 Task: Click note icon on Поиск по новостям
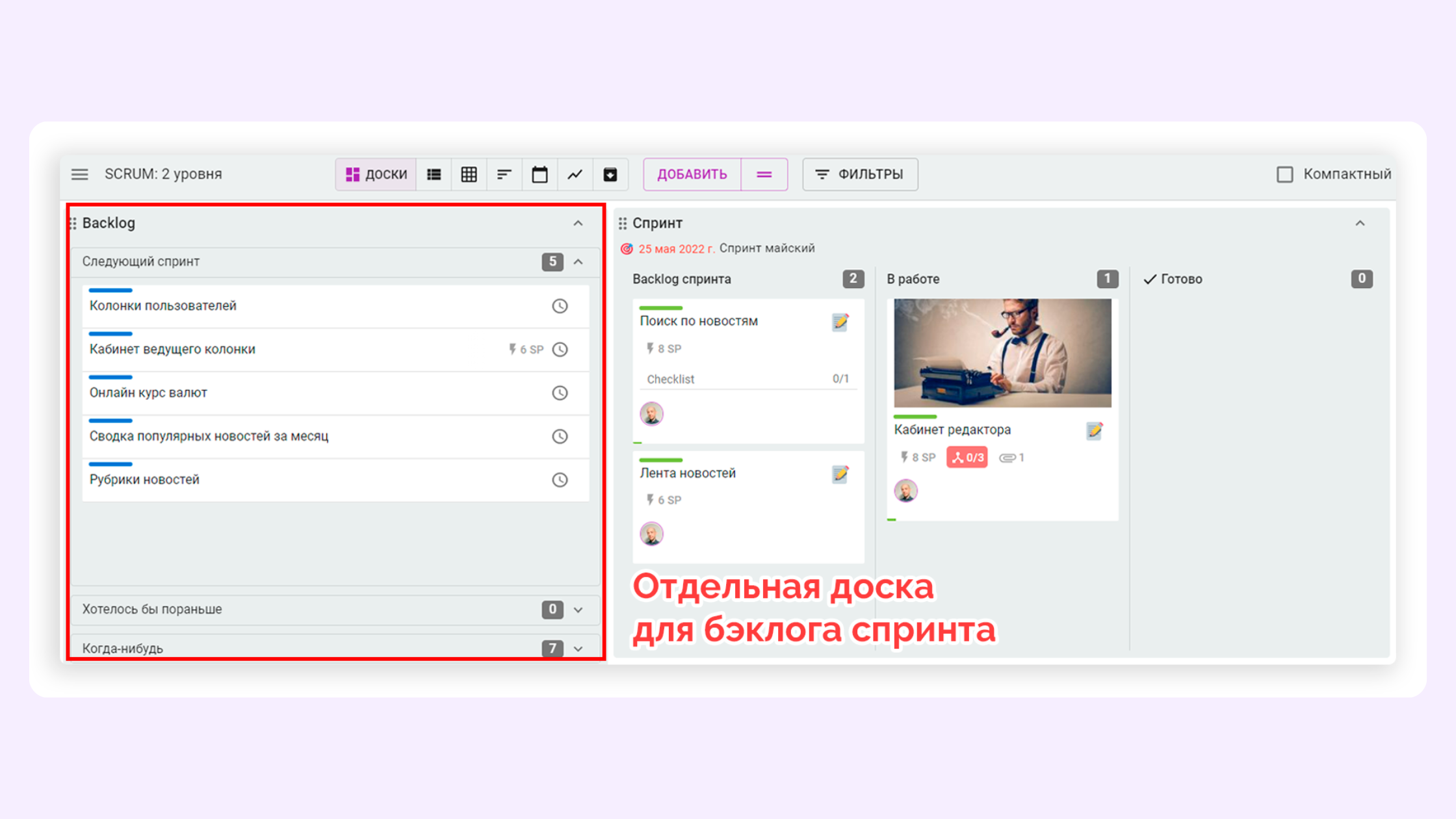coord(840,322)
